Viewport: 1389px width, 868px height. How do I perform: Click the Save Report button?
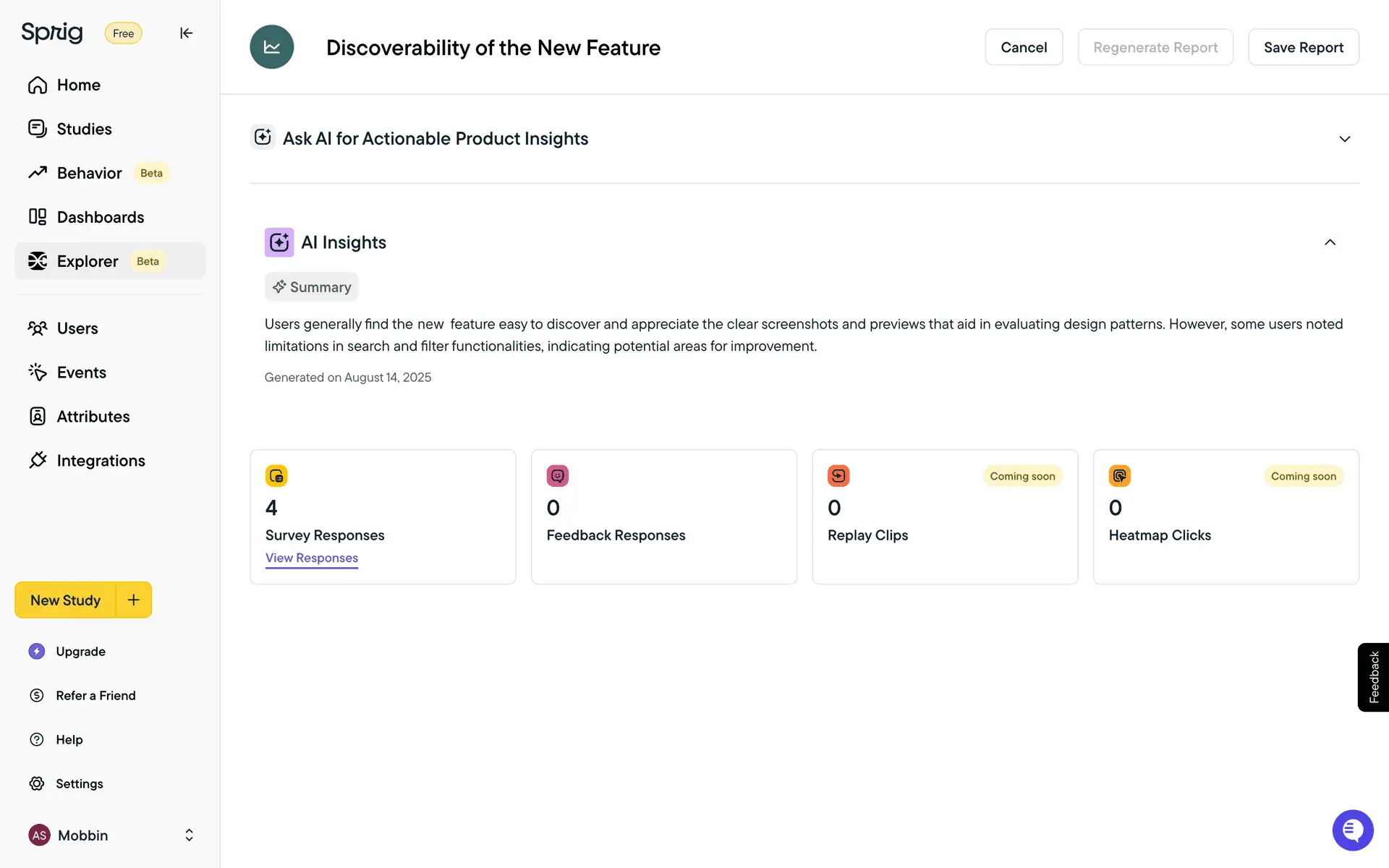pyautogui.click(x=1303, y=47)
